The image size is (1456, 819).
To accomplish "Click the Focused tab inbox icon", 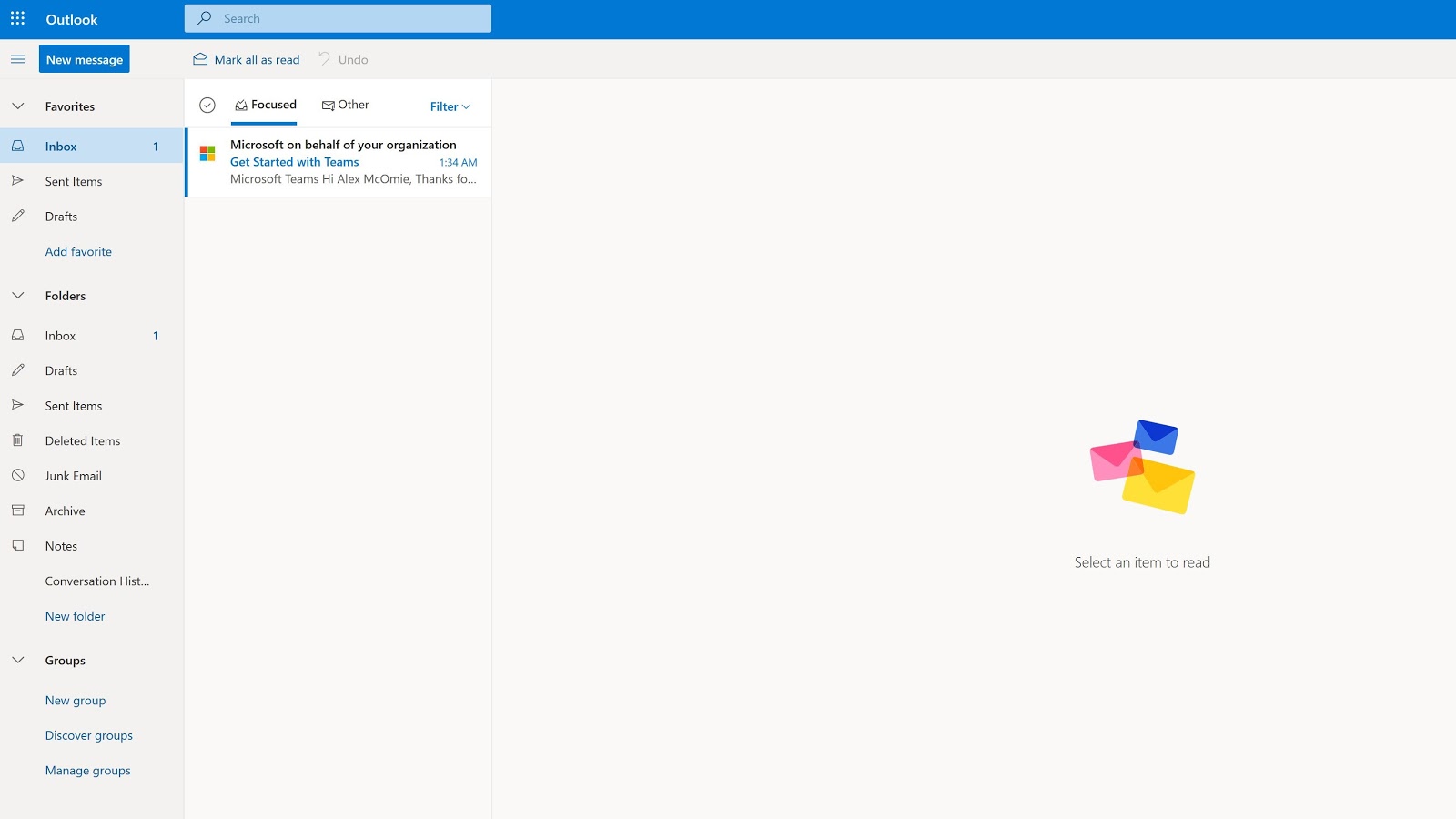I will coord(241,106).
